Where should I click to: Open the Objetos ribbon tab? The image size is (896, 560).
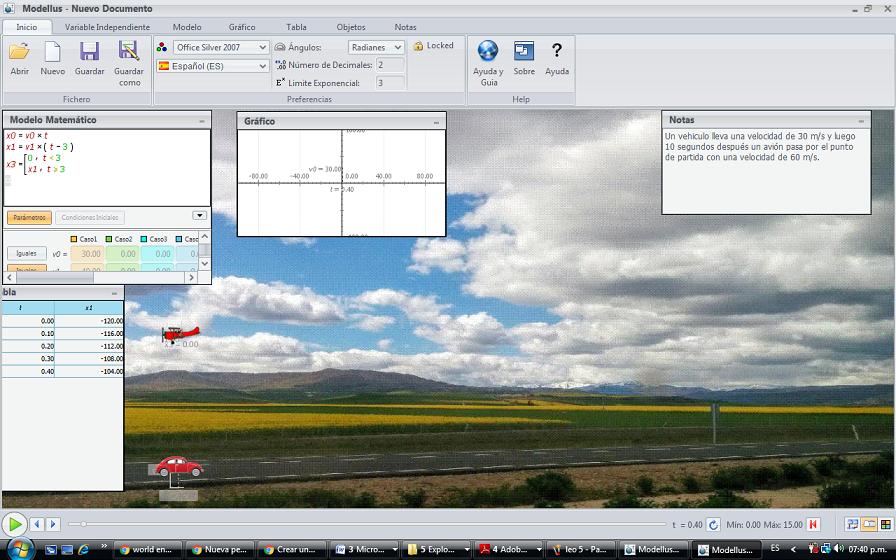tap(351, 27)
